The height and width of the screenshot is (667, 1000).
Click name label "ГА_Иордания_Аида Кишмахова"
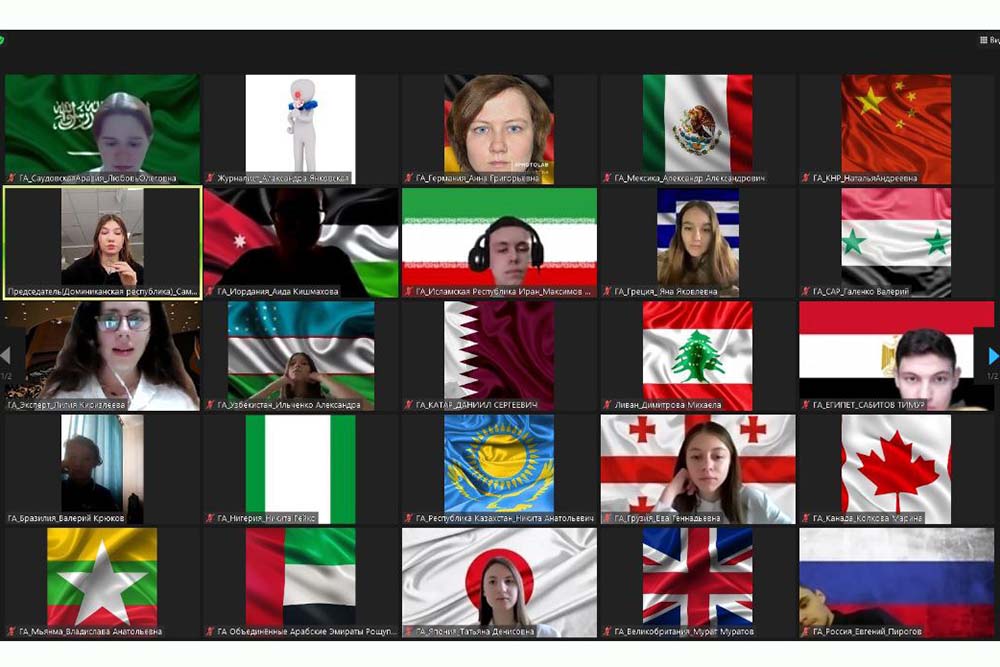click(x=278, y=292)
